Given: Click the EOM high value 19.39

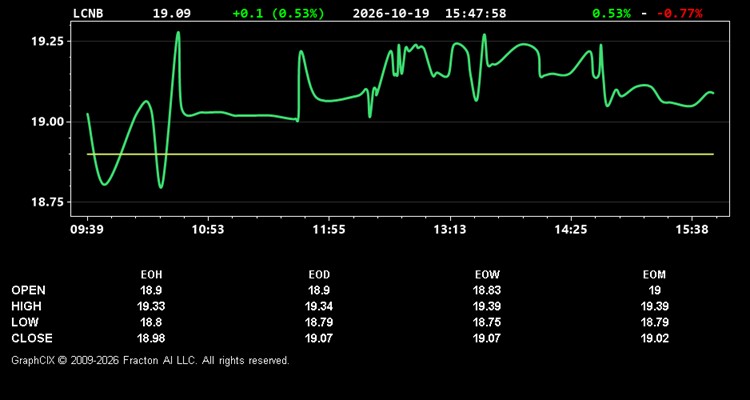Looking at the screenshot, I should [x=654, y=306].
